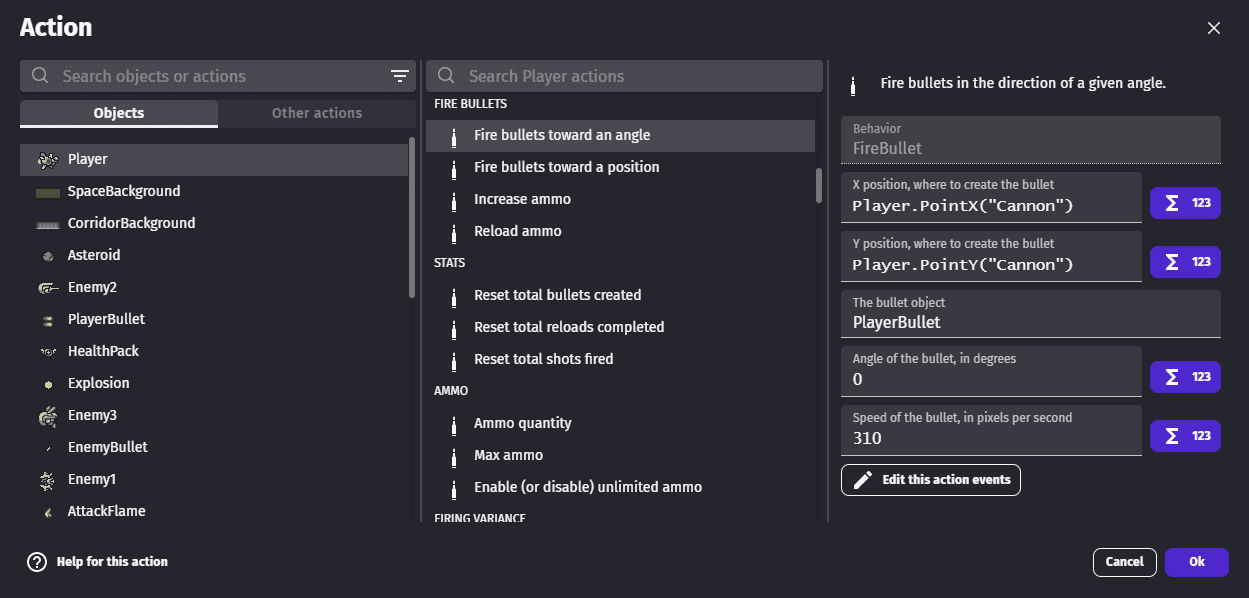
Task: Click the Edit this action events button
Action: click(930, 480)
